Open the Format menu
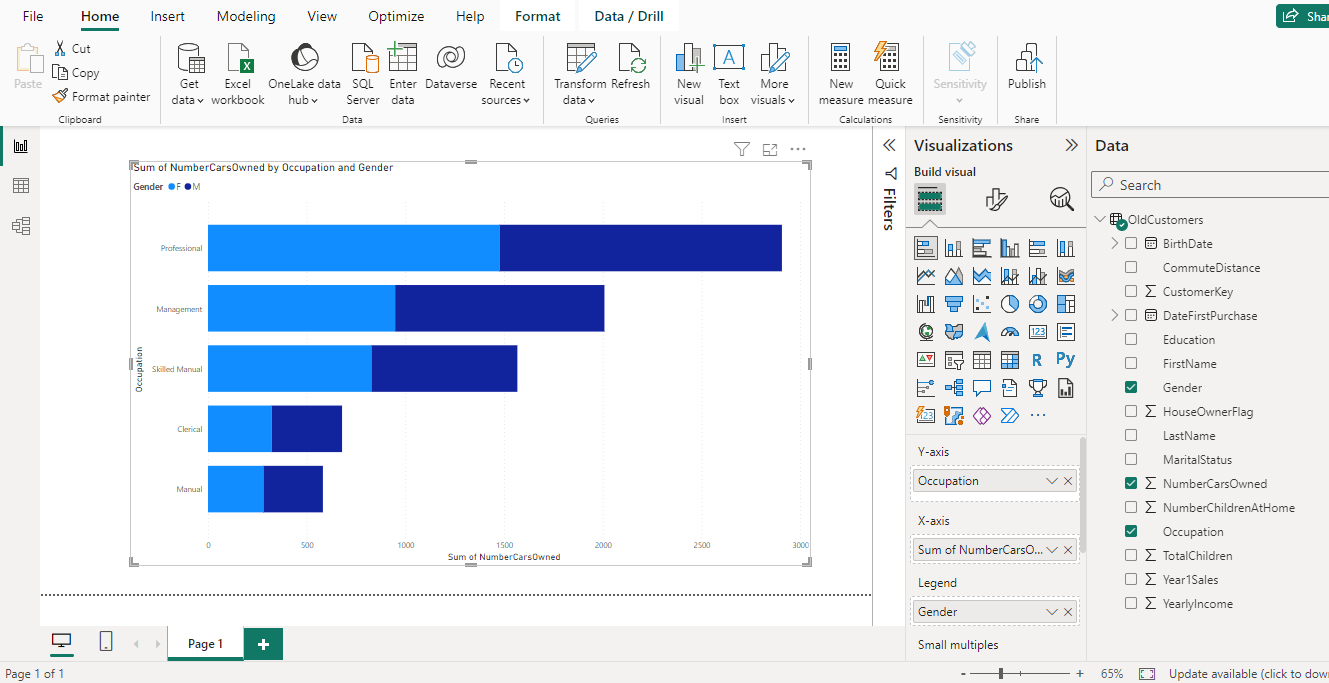Image resolution: width=1329 pixels, height=683 pixels. (x=537, y=16)
